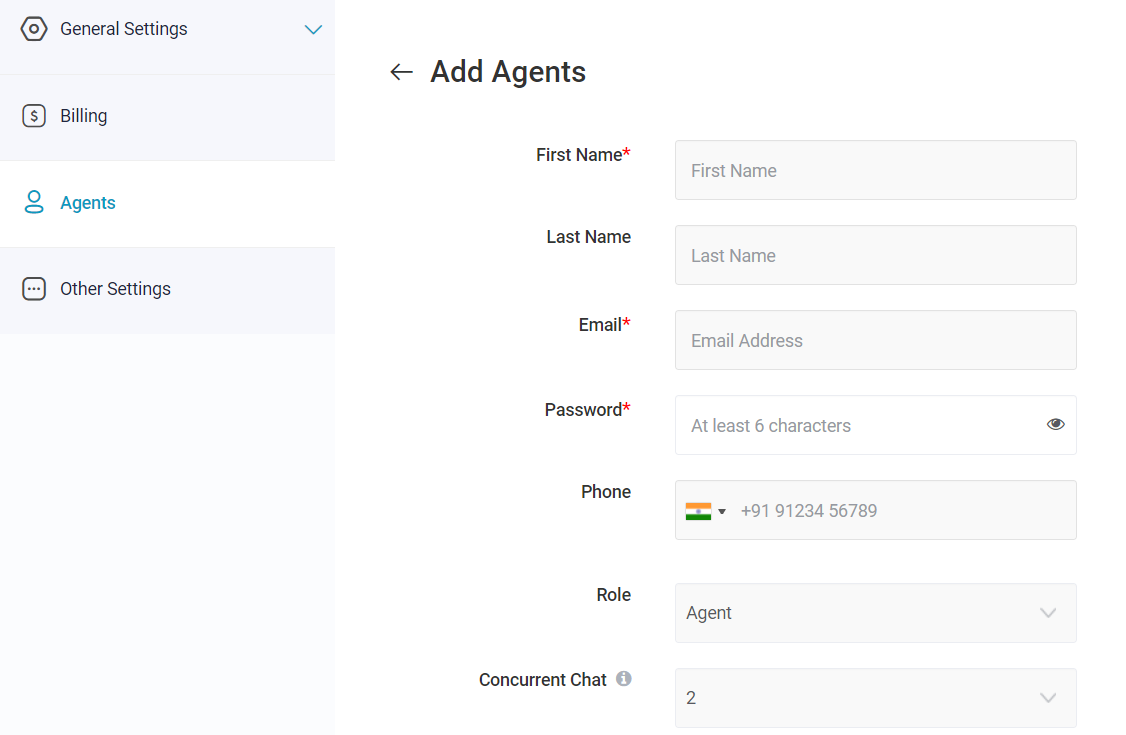Click the Concurrent Chat info icon
The width and height of the screenshot is (1126, 735).
[624, 678]
